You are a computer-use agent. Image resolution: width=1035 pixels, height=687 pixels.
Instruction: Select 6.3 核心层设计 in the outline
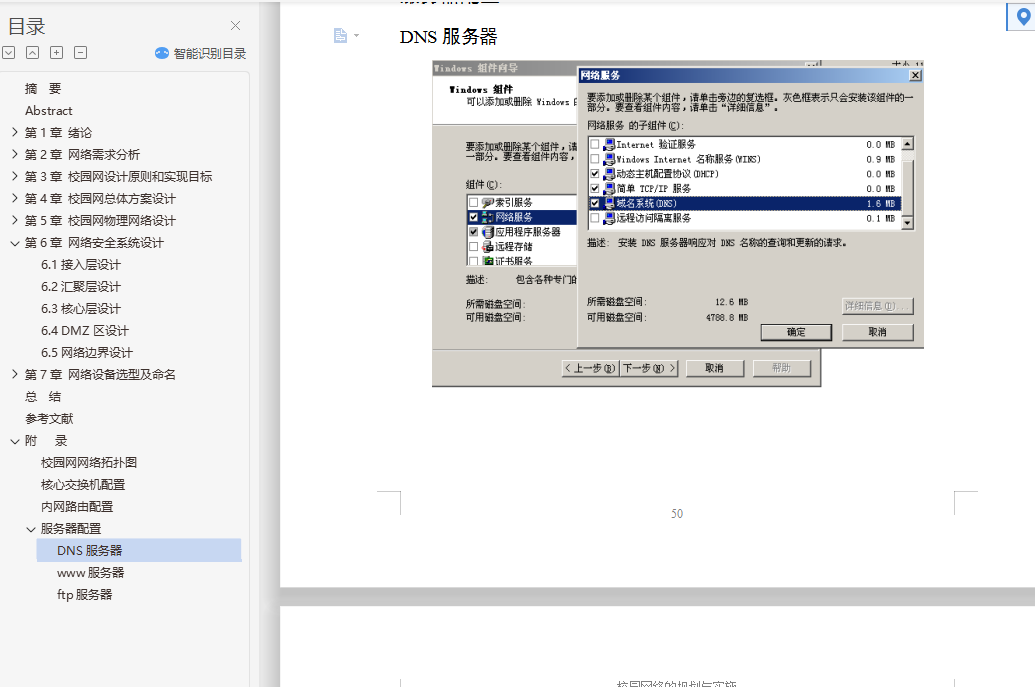tap(81, 309)
